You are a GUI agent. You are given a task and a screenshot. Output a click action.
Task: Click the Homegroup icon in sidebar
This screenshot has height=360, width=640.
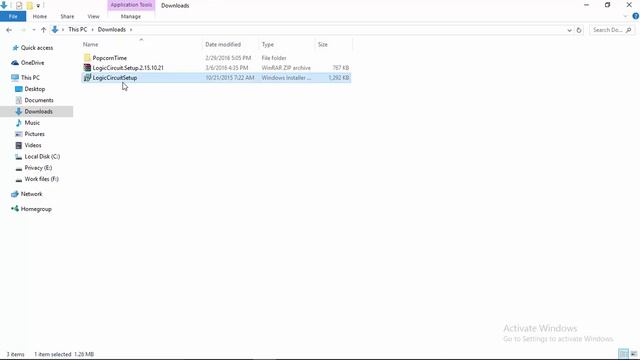click(x=15, y=209)
